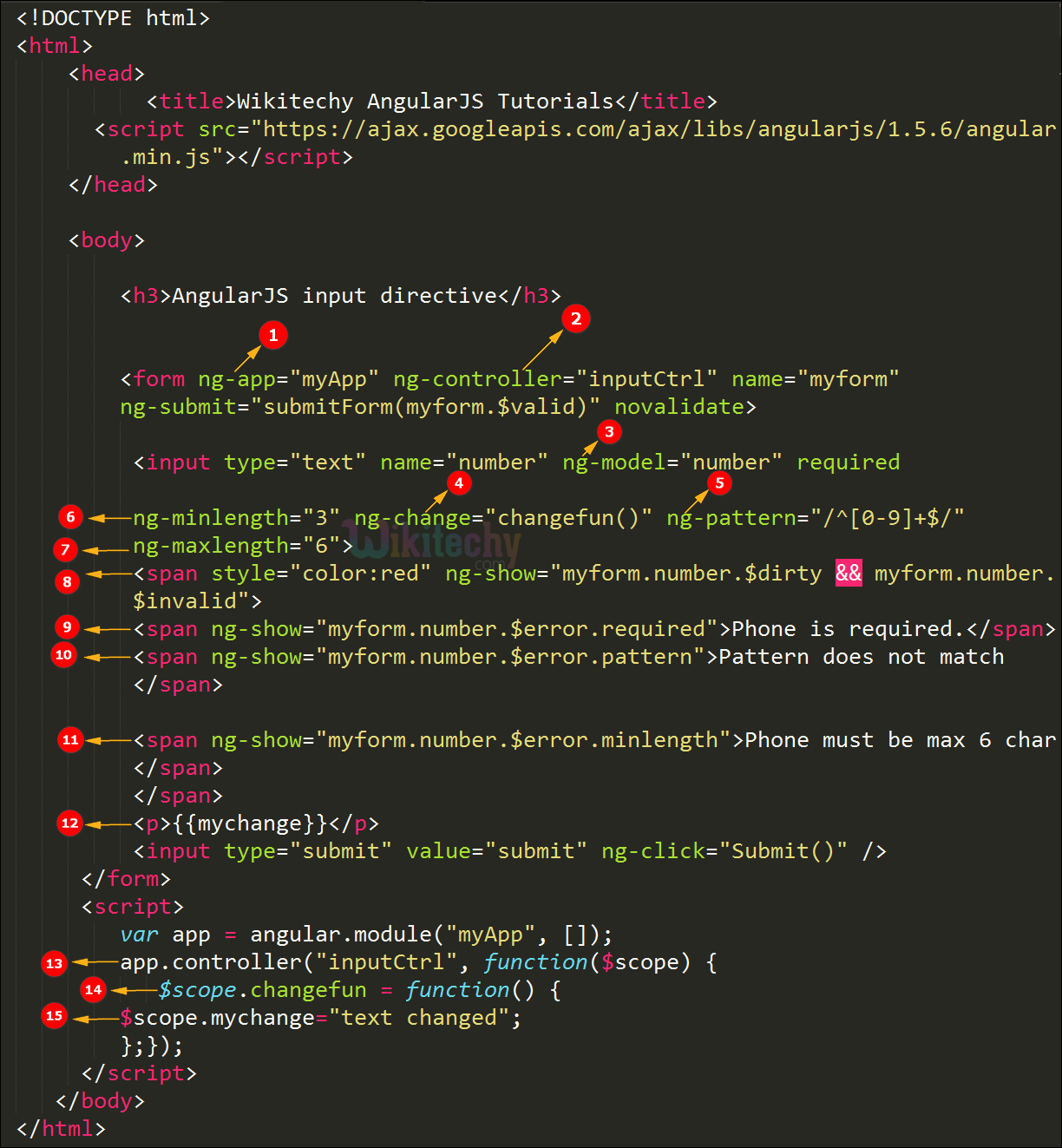Click annotation marker 4 for ng-change

pos(459,482)
